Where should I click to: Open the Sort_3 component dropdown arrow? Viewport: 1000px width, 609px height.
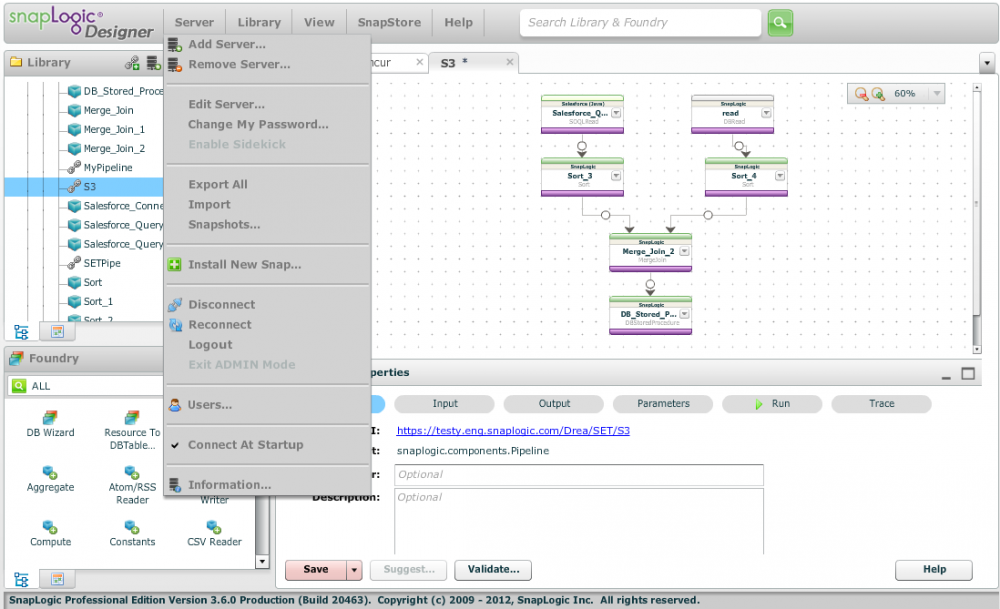pyautogui.click(x=616, y=176)
